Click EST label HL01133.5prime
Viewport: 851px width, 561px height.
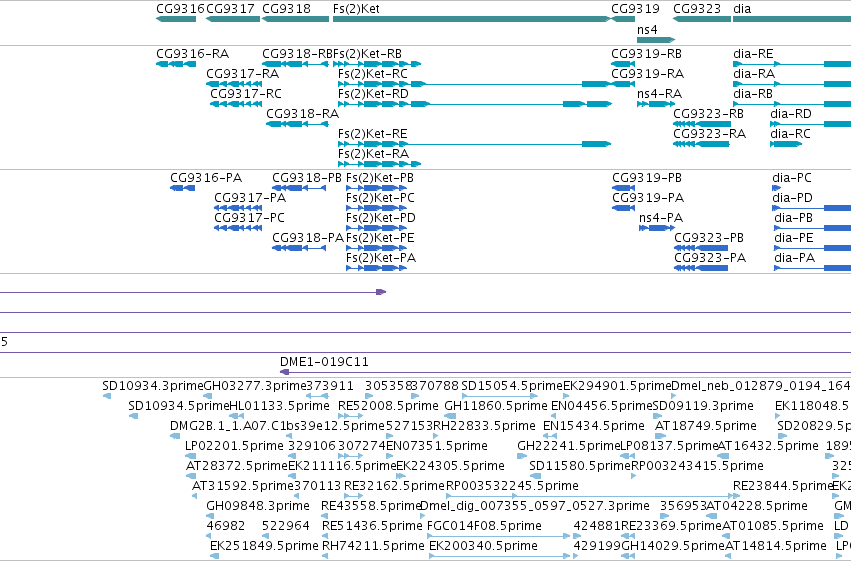[280, 406]
